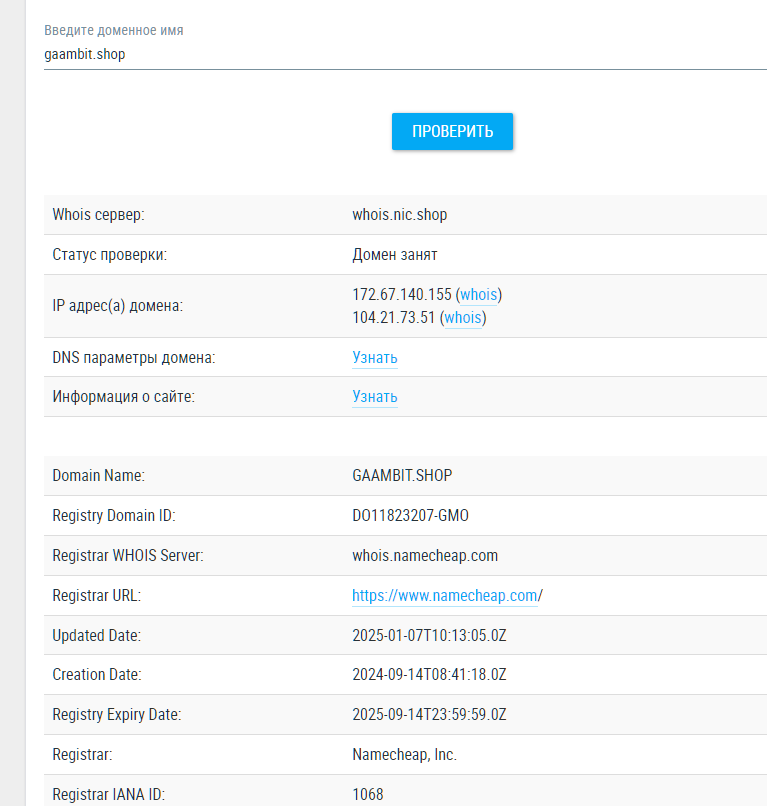Click the domain name input field
Image resolution: width=767 pixels, height=806 pixels.
click(x=405, y=54)
